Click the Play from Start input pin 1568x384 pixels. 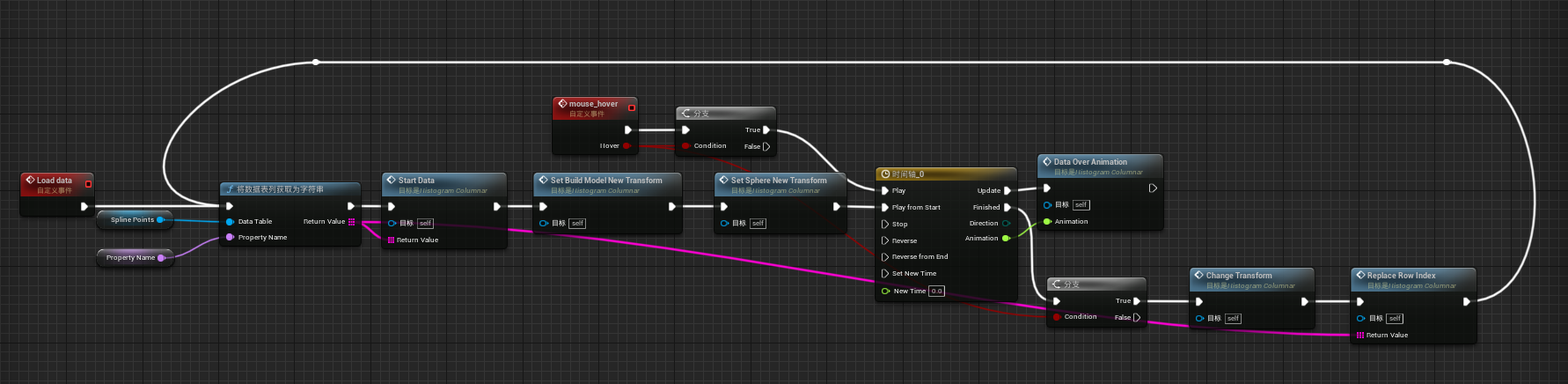click(x=885, y=207)
